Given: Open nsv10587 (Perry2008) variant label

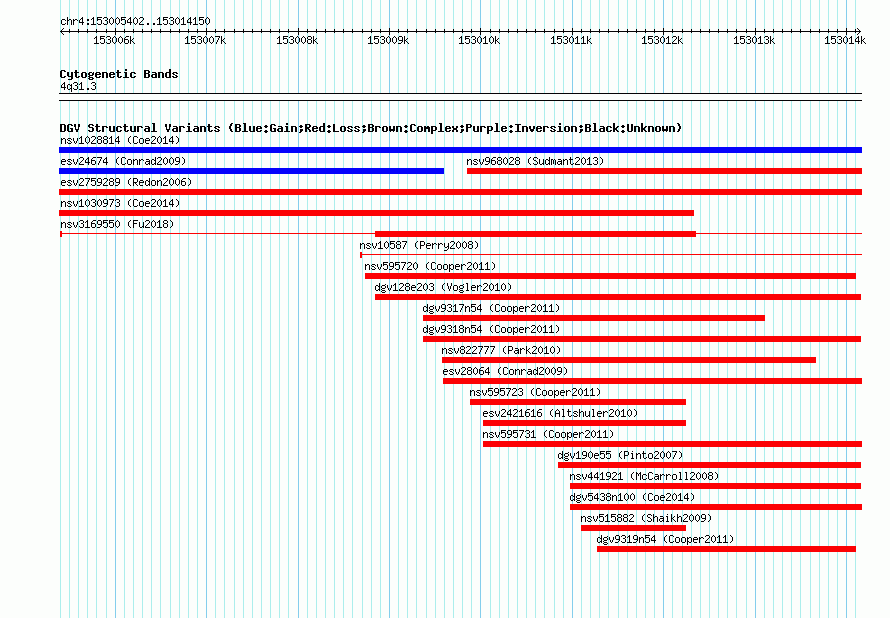Looking at the screenshot, I should click(x=419, y=245).
